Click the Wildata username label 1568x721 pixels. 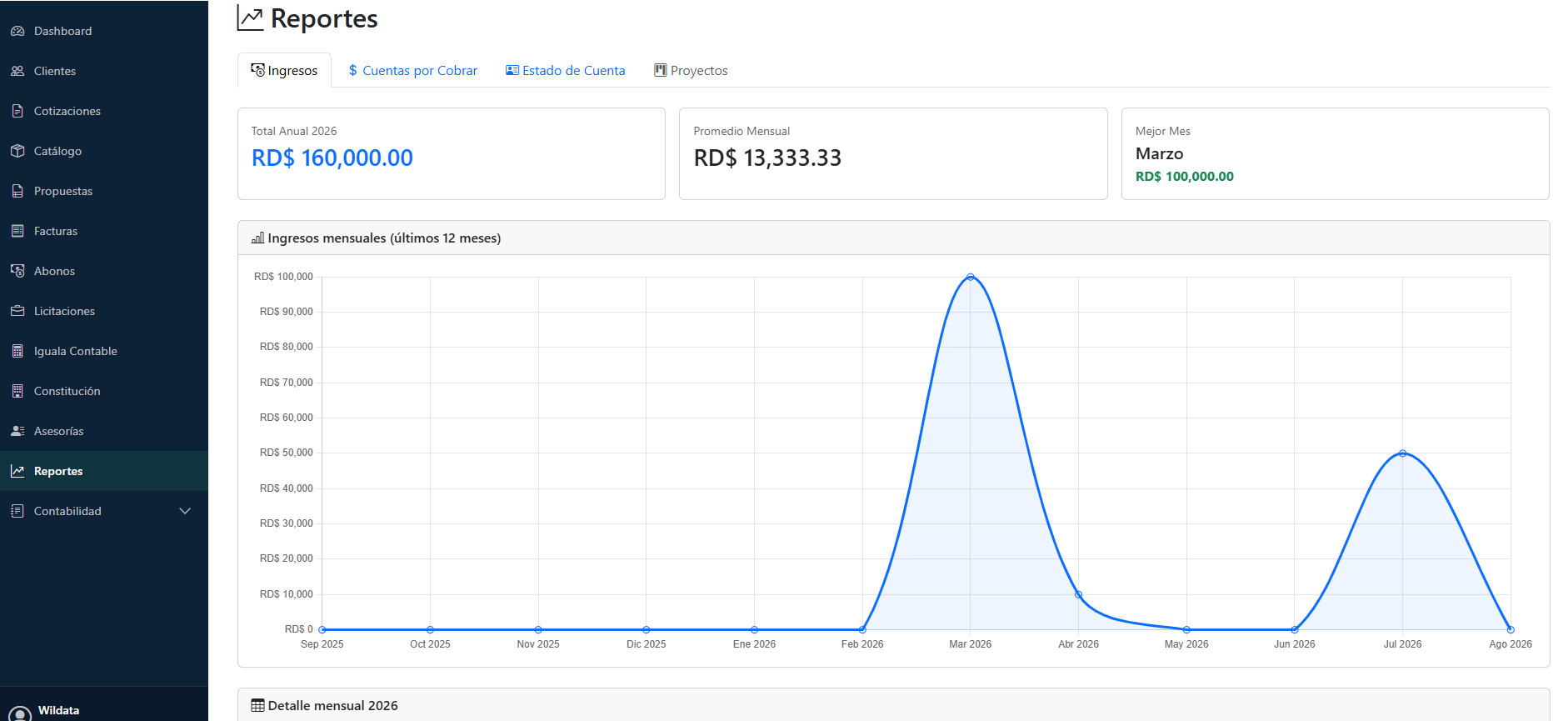59,710
